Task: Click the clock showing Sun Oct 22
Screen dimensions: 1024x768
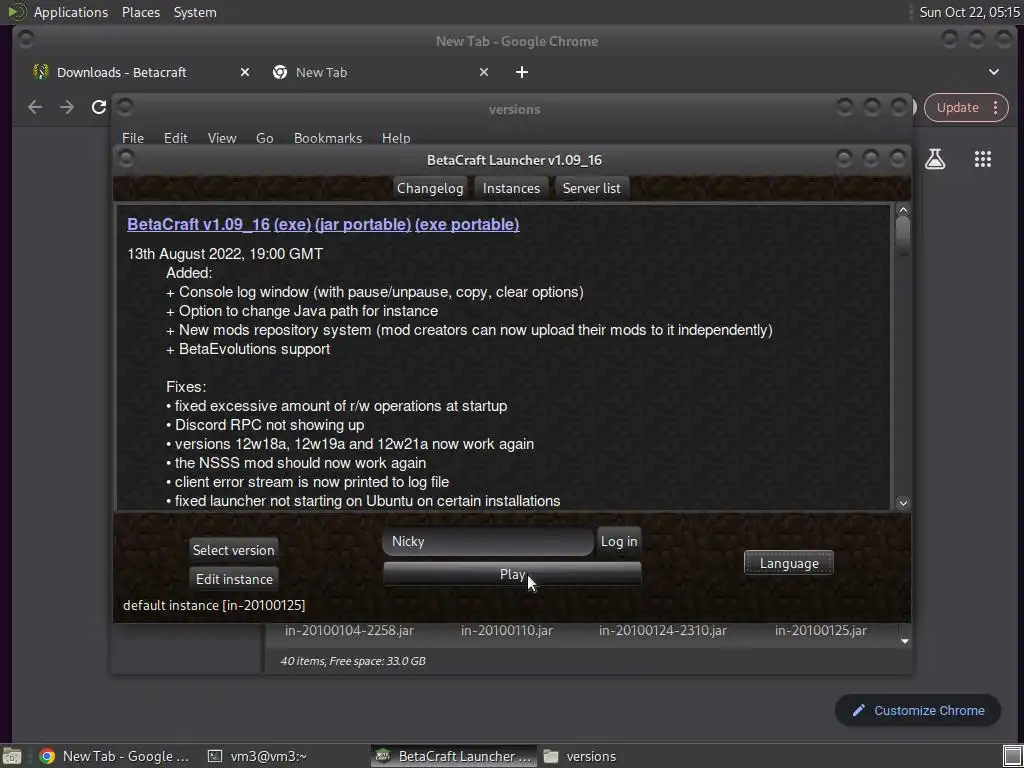Action: (969, 12)
